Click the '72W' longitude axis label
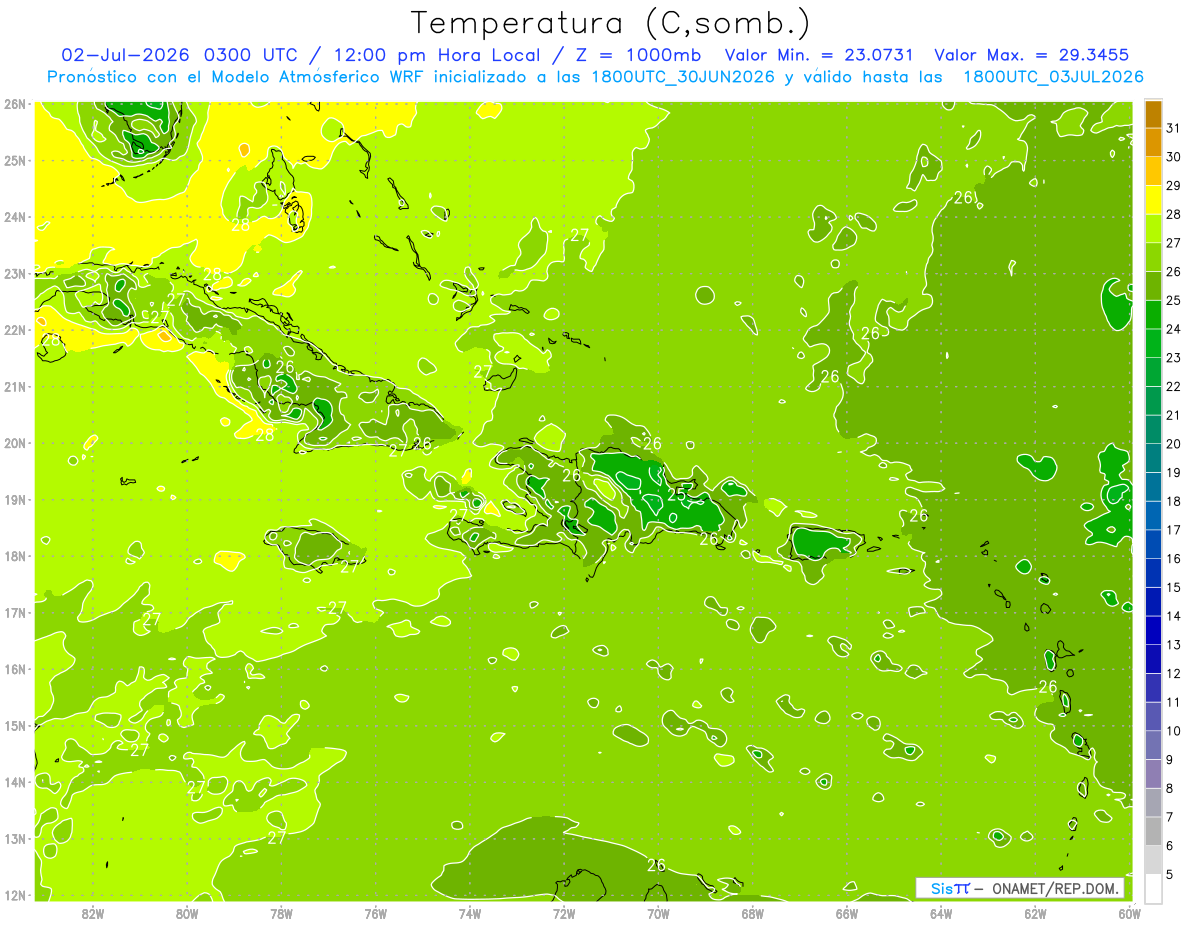This screenshot has height=927, width=1200. [x=564, y=913]
